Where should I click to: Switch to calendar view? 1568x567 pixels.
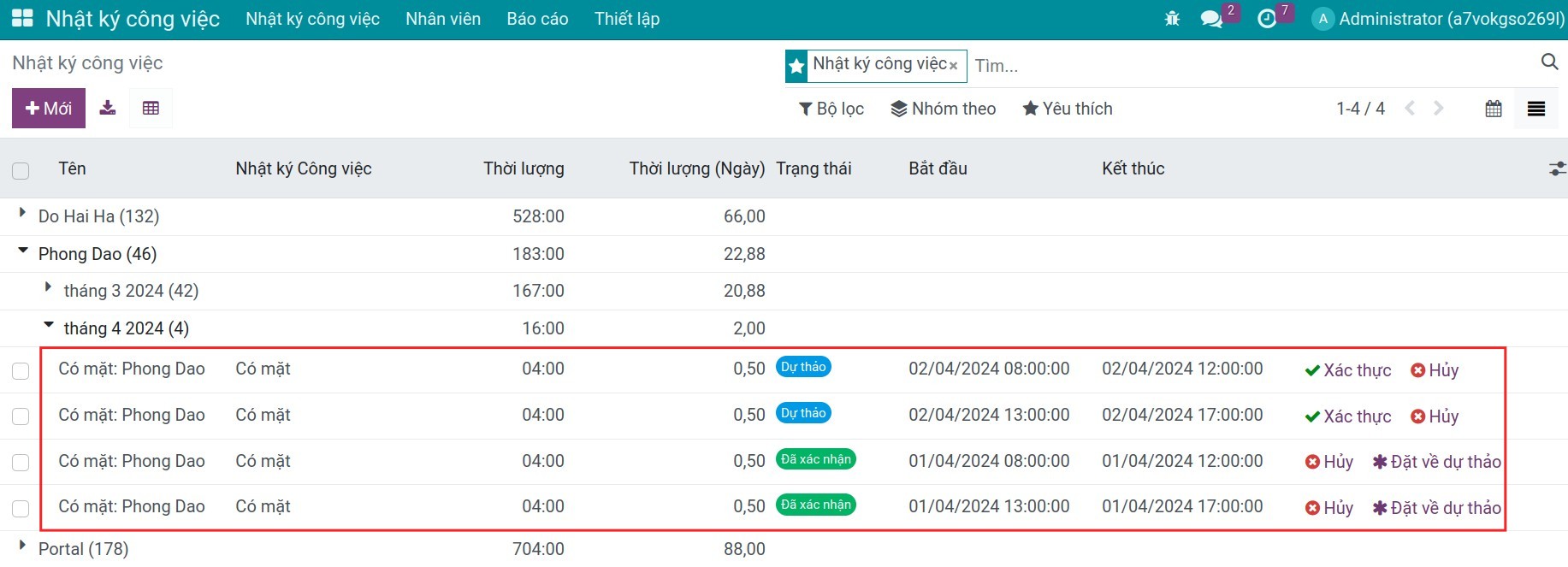1494,109
